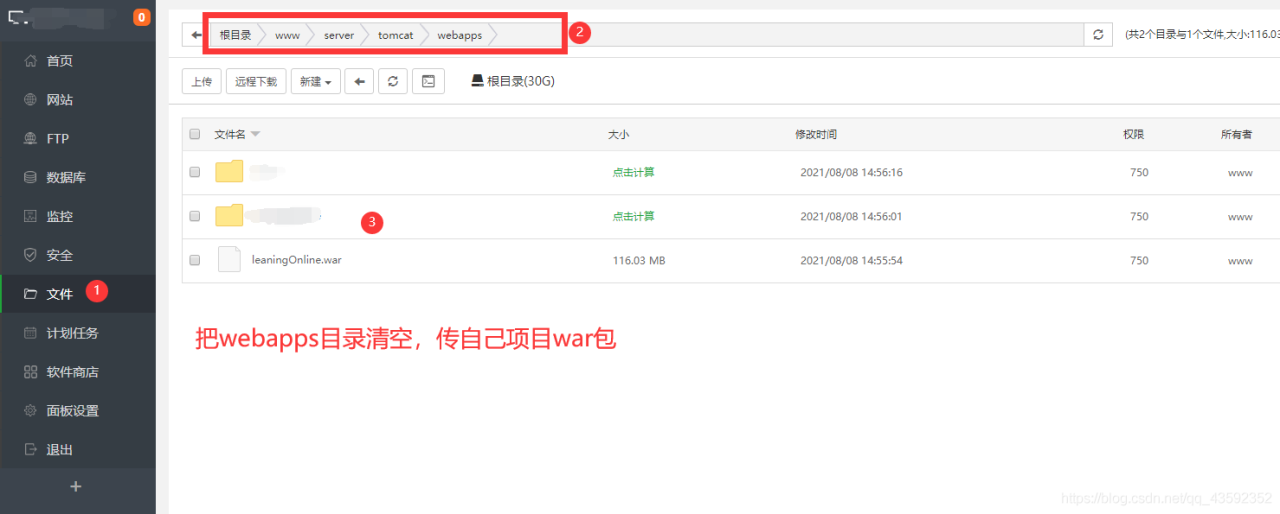Screen dimensions: 1280x514
Task: Toggle the select-all checkbox in table header
Action: [195, 134]
